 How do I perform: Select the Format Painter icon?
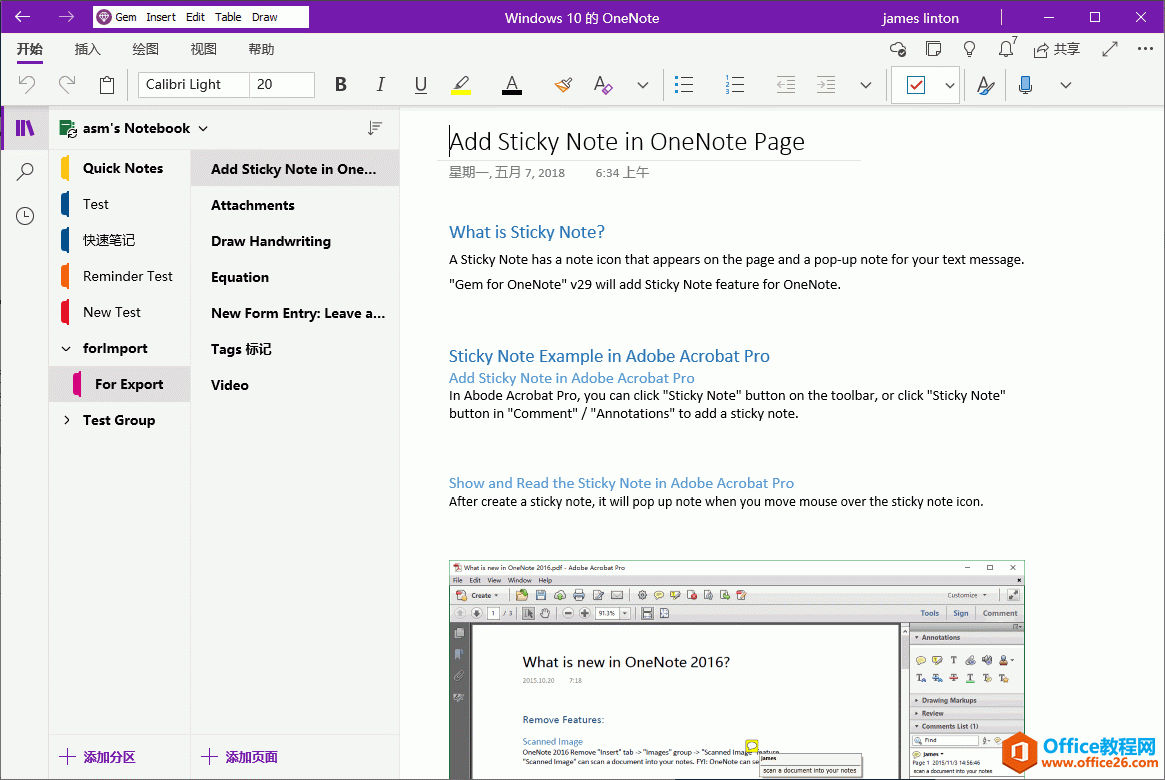pyautogui.click(x=563, y=85)
